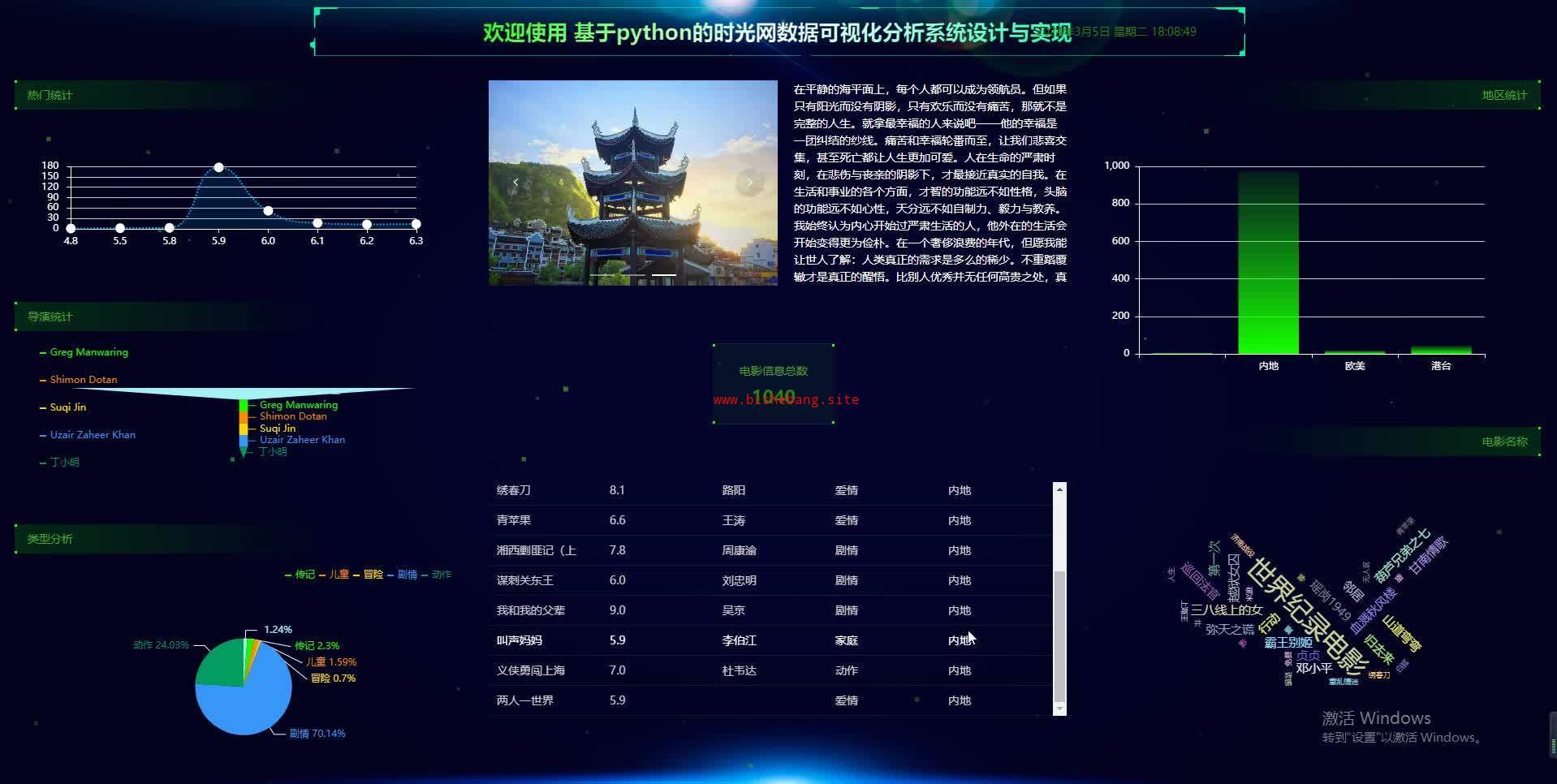Click the carousel next arrow

click(749, 183)
